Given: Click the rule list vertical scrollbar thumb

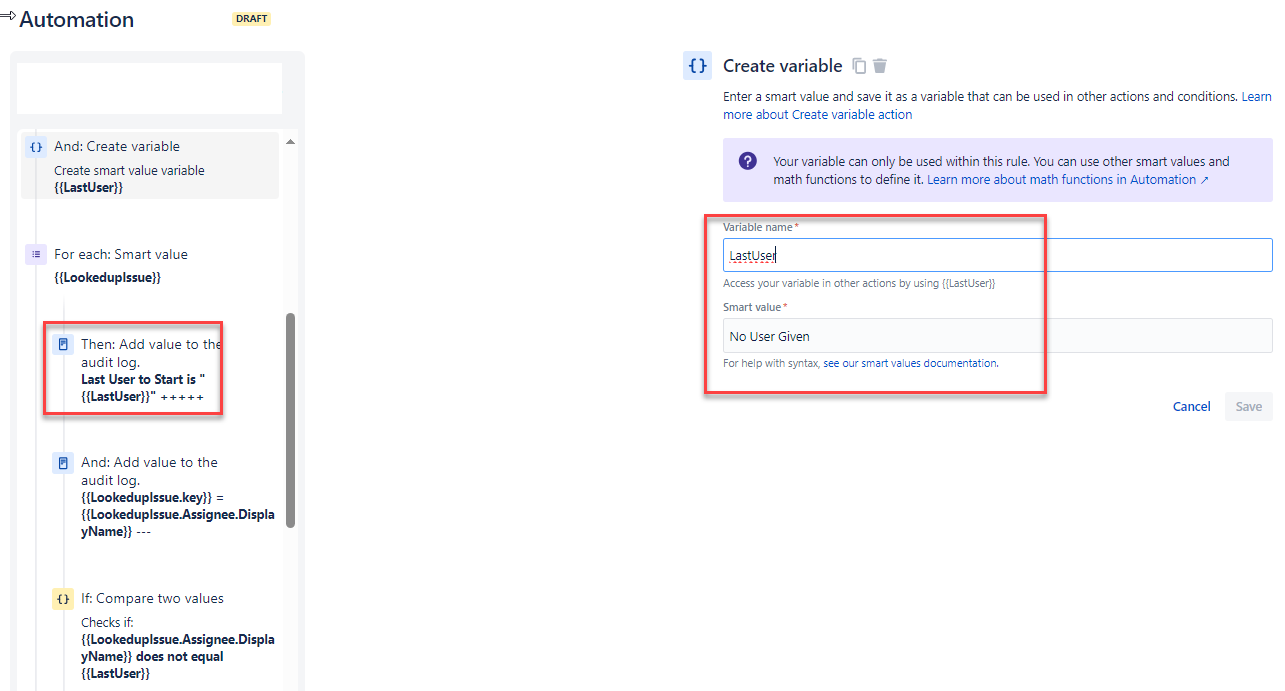Looking at the screenshot, I should click(291, 420).
